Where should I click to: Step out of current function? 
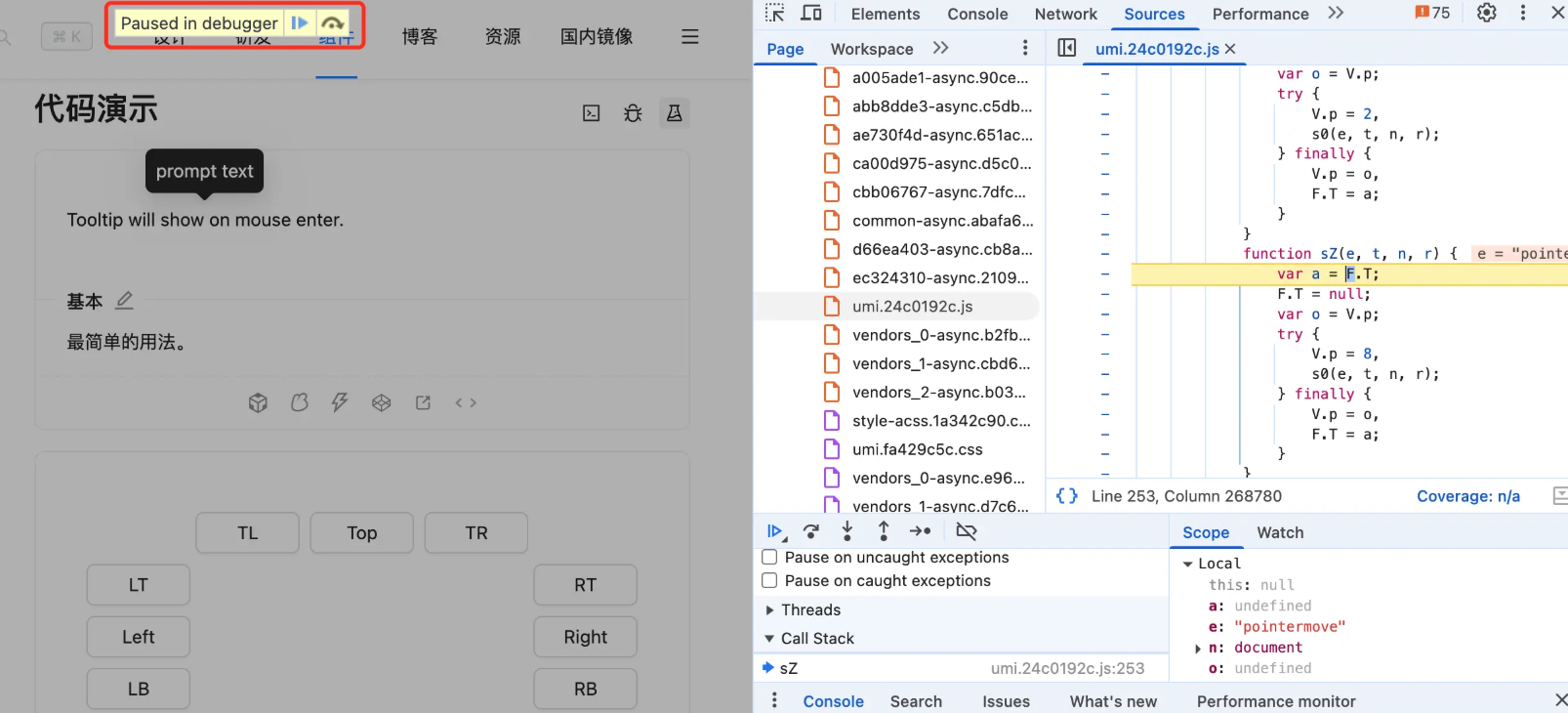884,531
